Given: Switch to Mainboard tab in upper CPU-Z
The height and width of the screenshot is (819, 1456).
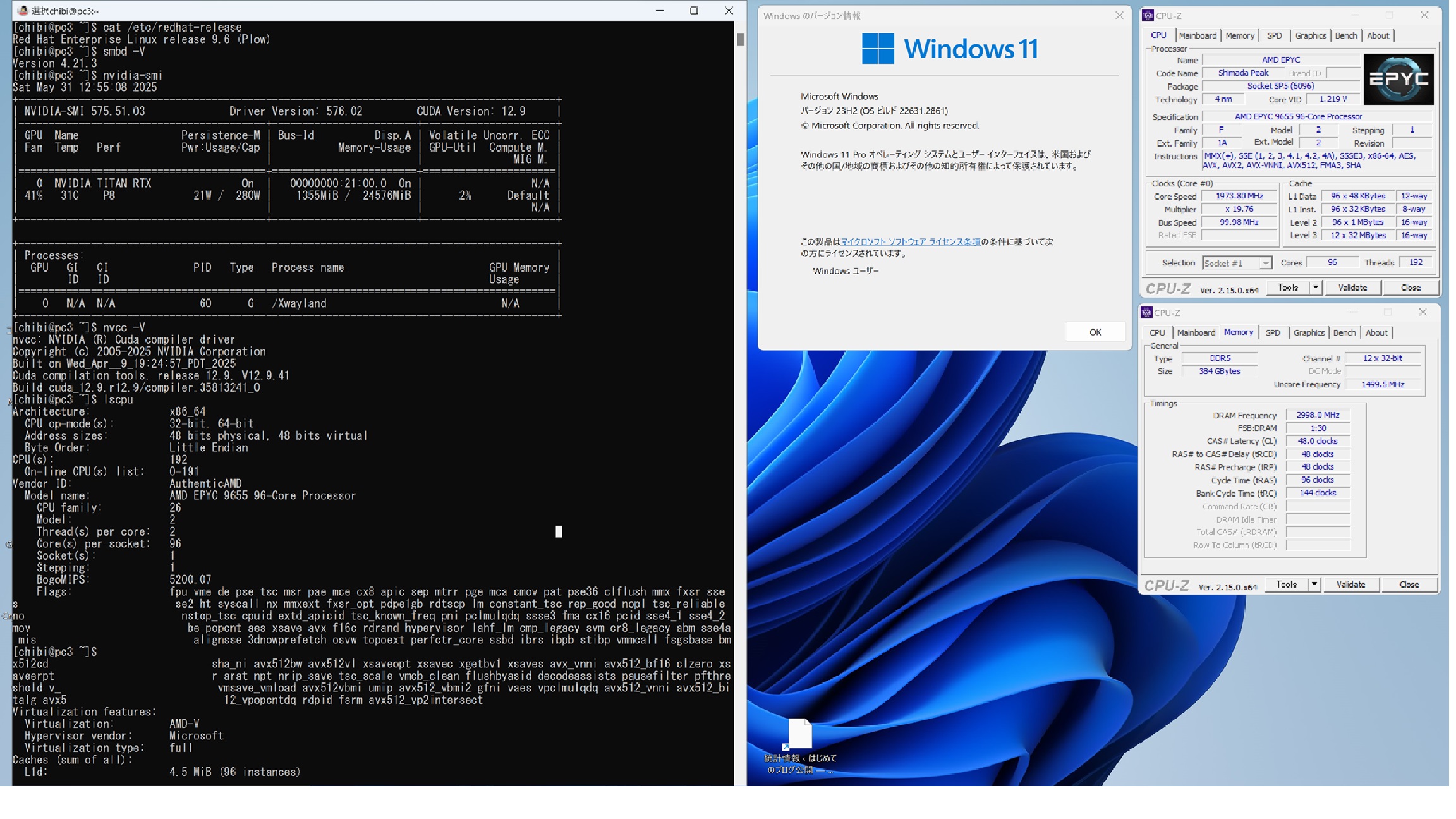Looking at the screenshot, I should [x=1197, y=35].
